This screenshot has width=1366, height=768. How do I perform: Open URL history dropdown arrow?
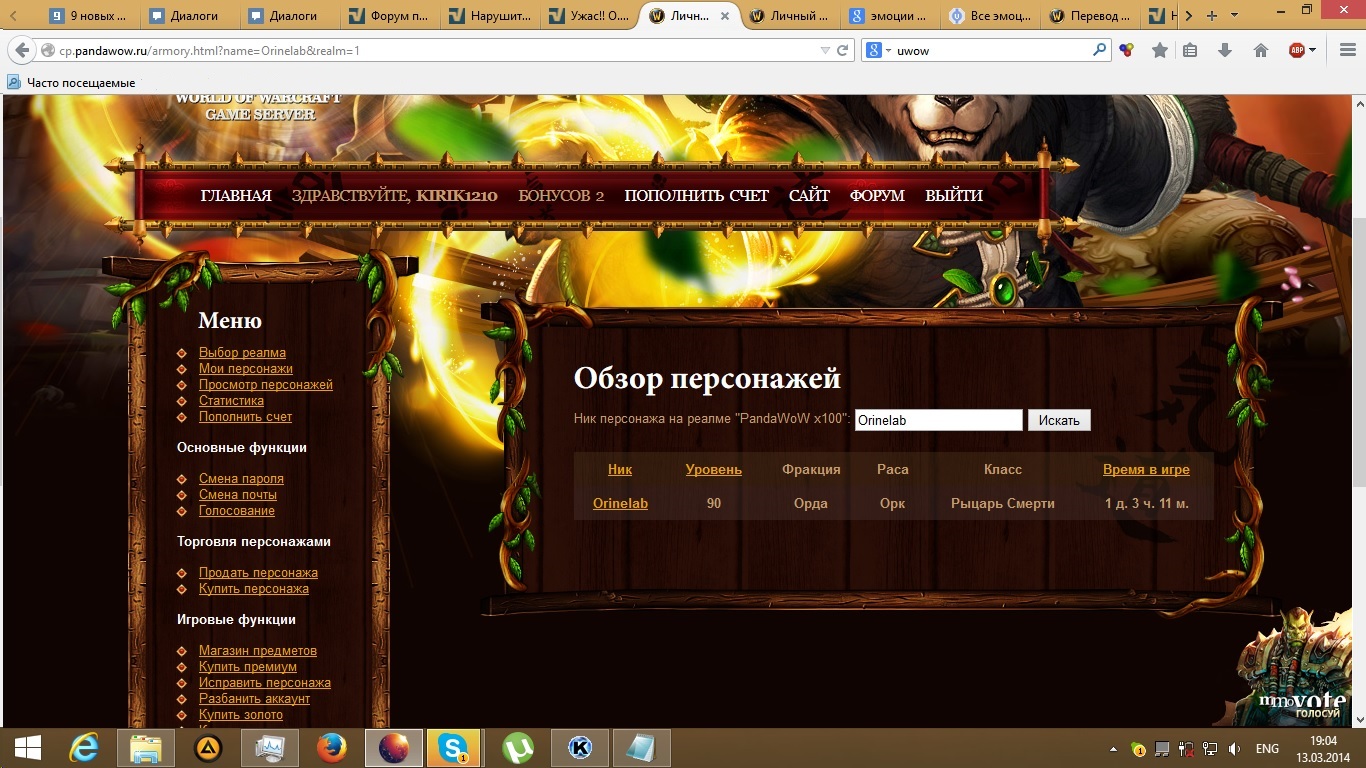(x=825, y=50)
